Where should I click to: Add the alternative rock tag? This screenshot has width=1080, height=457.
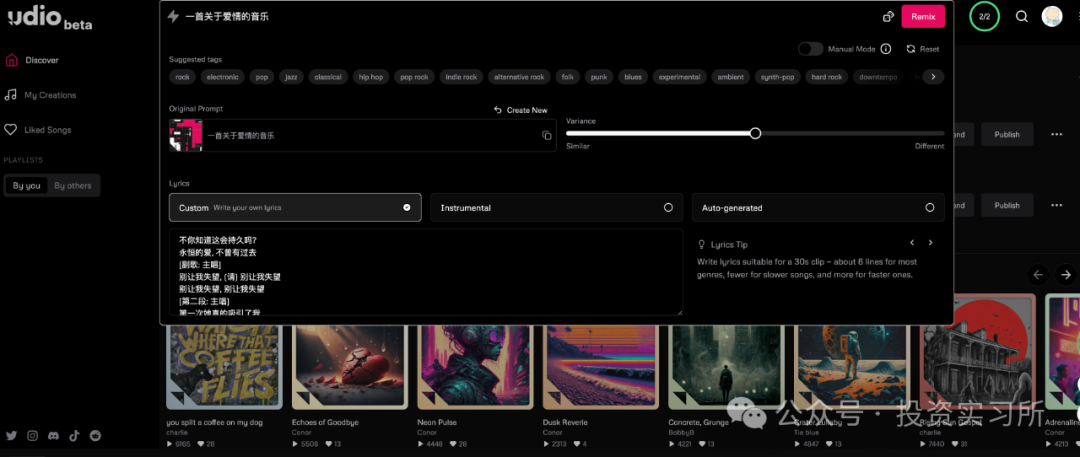519,77
